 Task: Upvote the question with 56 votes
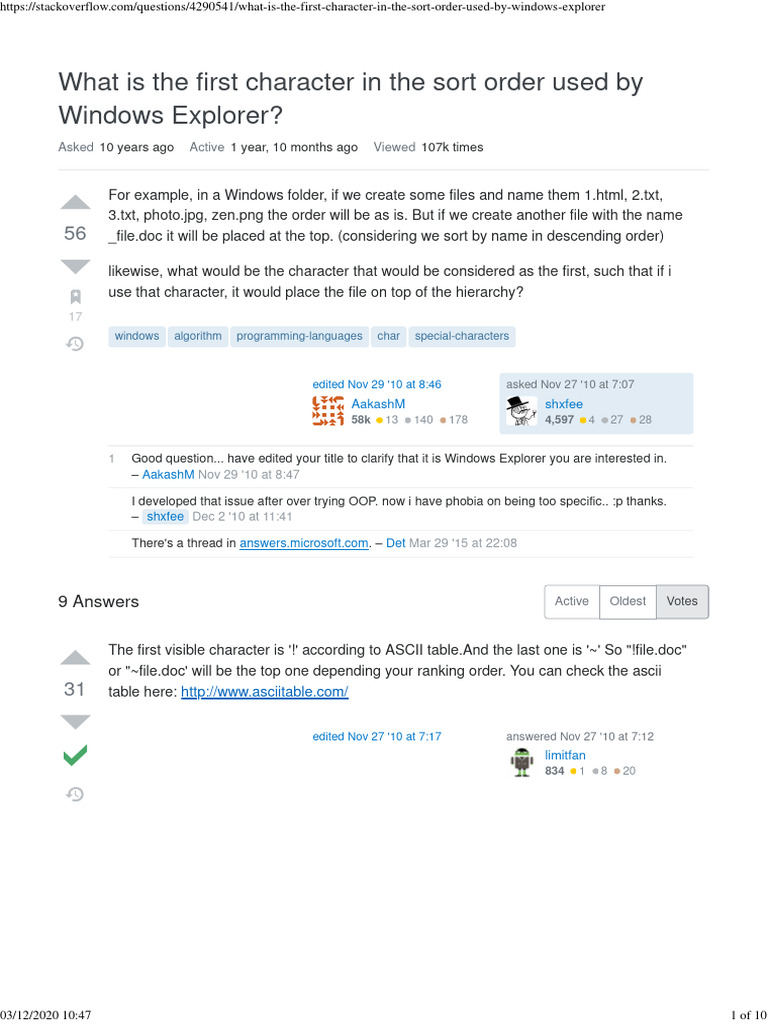[75, 201]
